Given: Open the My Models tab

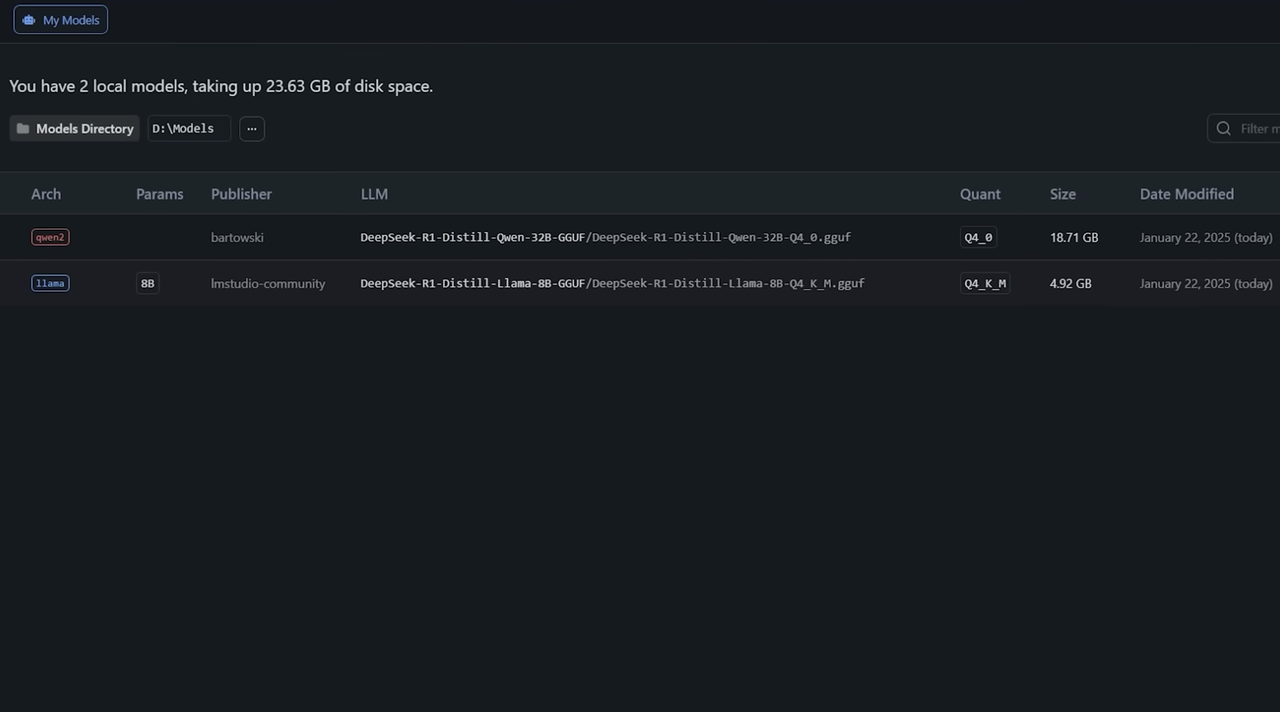Looking at the screenshot, I should tap(61, 20).
